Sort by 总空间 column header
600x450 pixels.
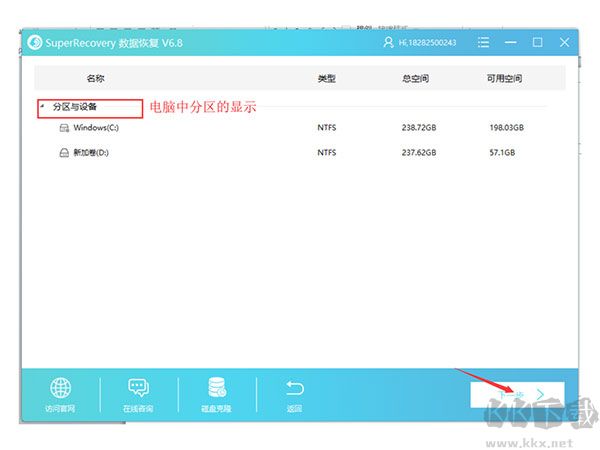point(418,78)
